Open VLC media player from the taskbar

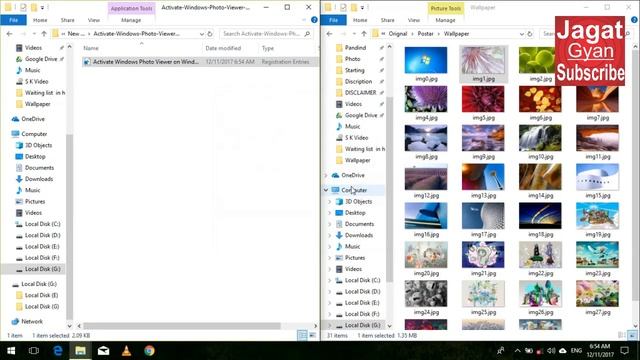pos(126,351)
